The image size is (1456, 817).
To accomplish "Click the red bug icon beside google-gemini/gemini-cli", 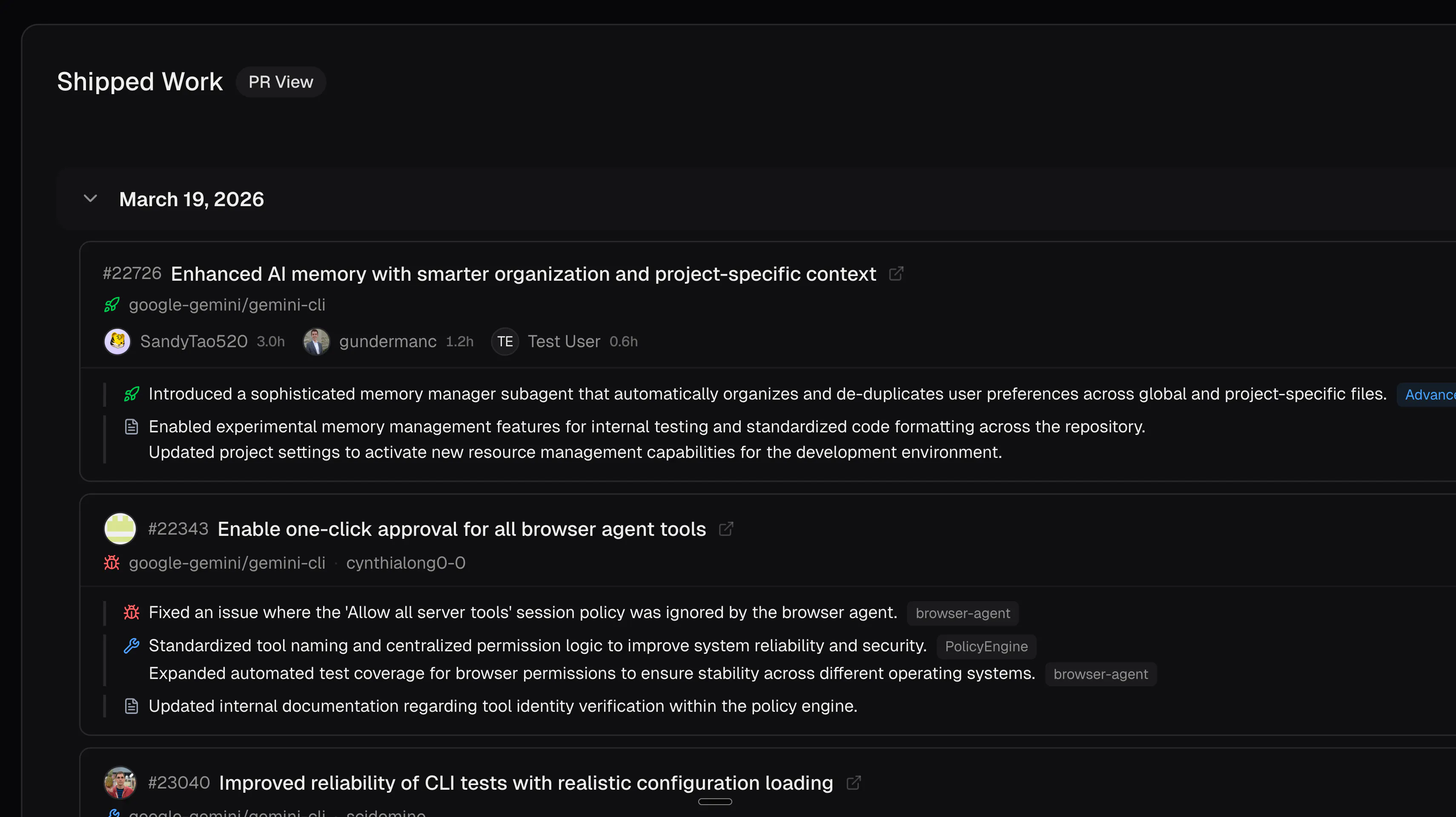I will click(x=112, y=563).
